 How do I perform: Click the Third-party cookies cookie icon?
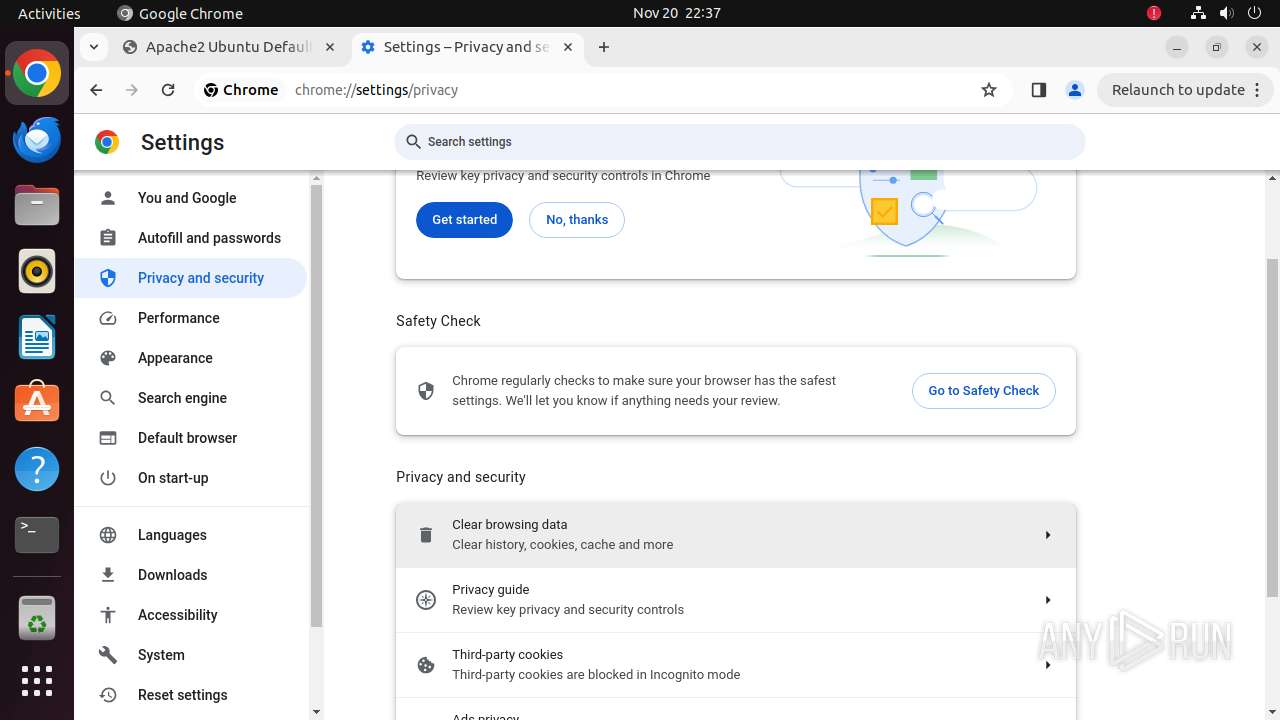426,665
